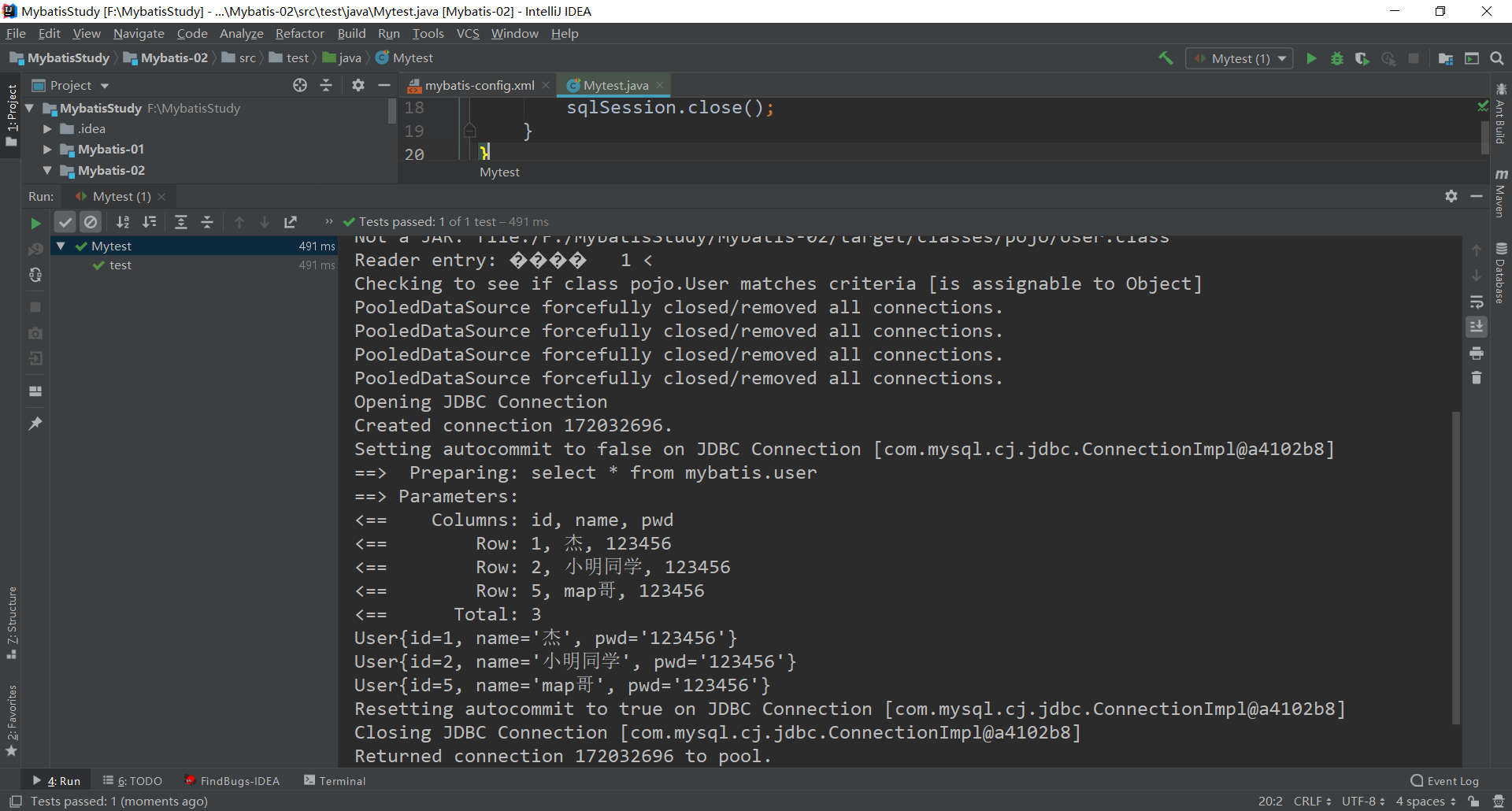Toggle auto-test rerun icon in Run sidebar

35,275
